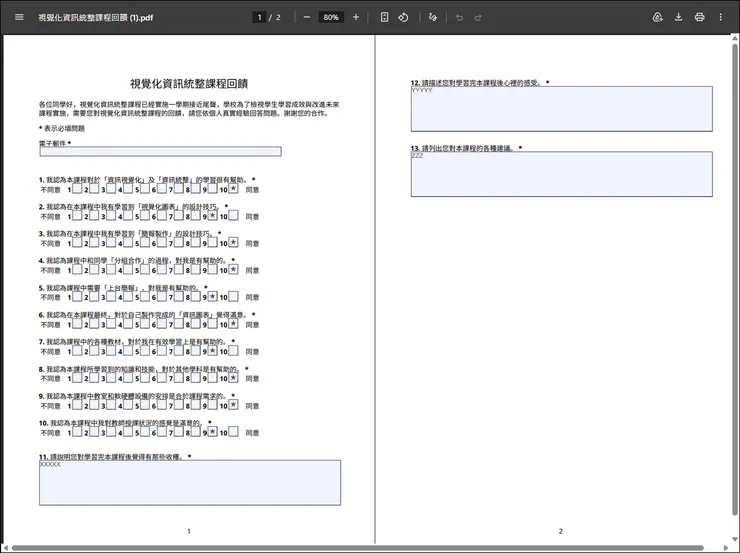The height and width of the screenshot is (553, 740).
Task: Click the email address input field
Action: point(160,151)
